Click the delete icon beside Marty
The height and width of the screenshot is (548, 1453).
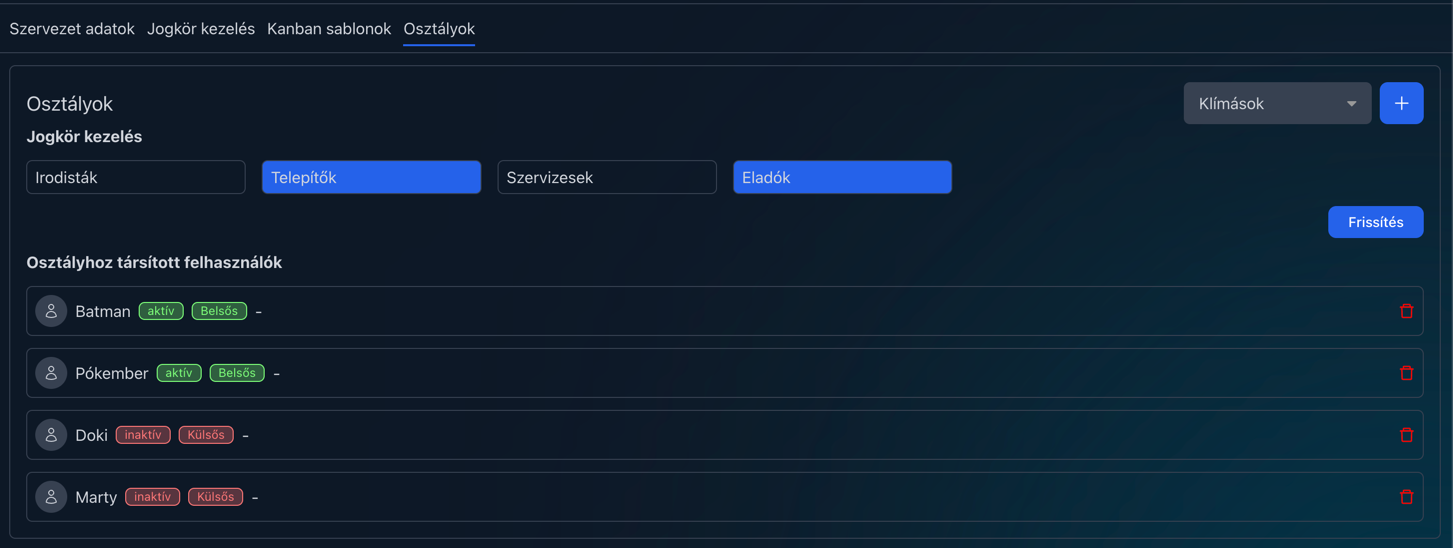coord(1406,497)
